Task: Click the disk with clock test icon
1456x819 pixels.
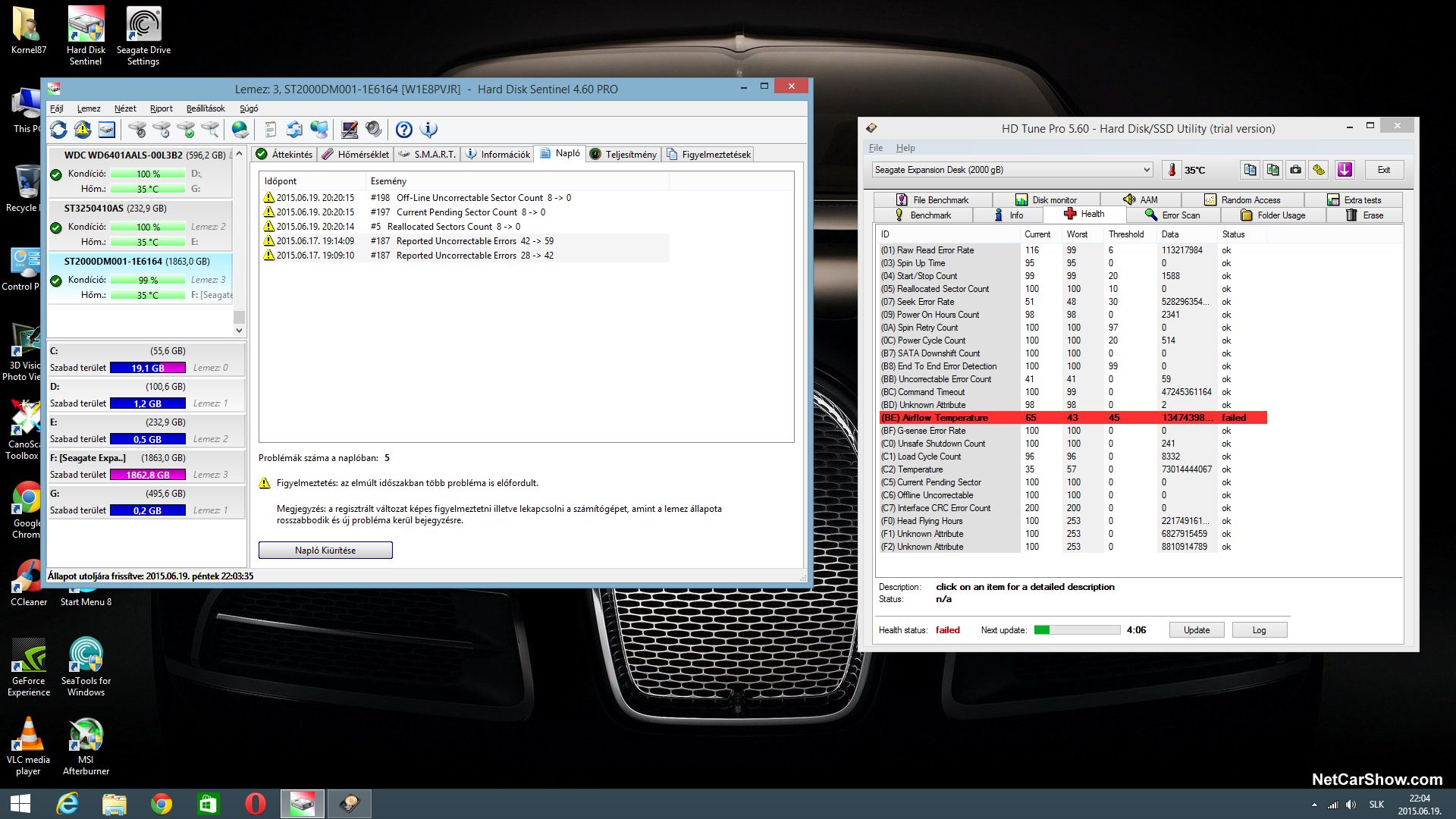Action: [162, 130]
